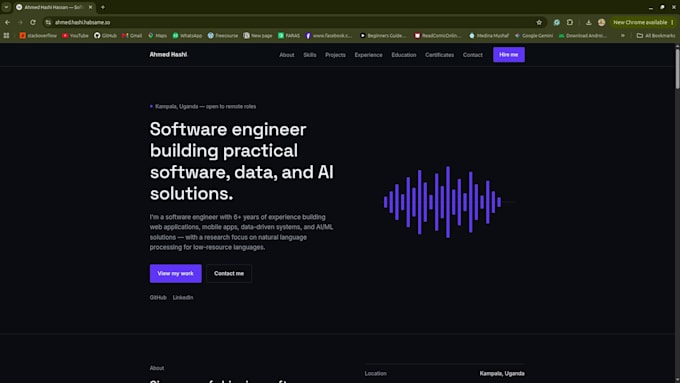Viewport: 680px width, 383px height.
Task: Click the page vertical scrollbar thumb
Action: pyautogui.click(x=677, y=69)
